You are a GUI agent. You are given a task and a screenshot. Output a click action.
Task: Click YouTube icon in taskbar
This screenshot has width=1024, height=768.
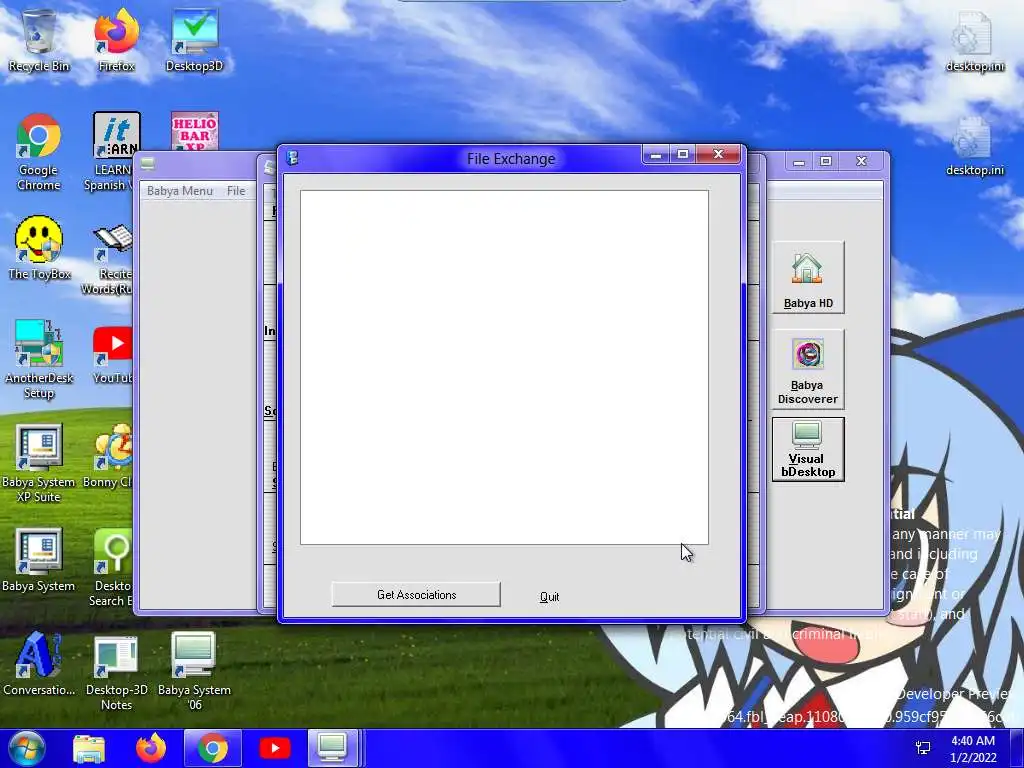pos(275,748)
